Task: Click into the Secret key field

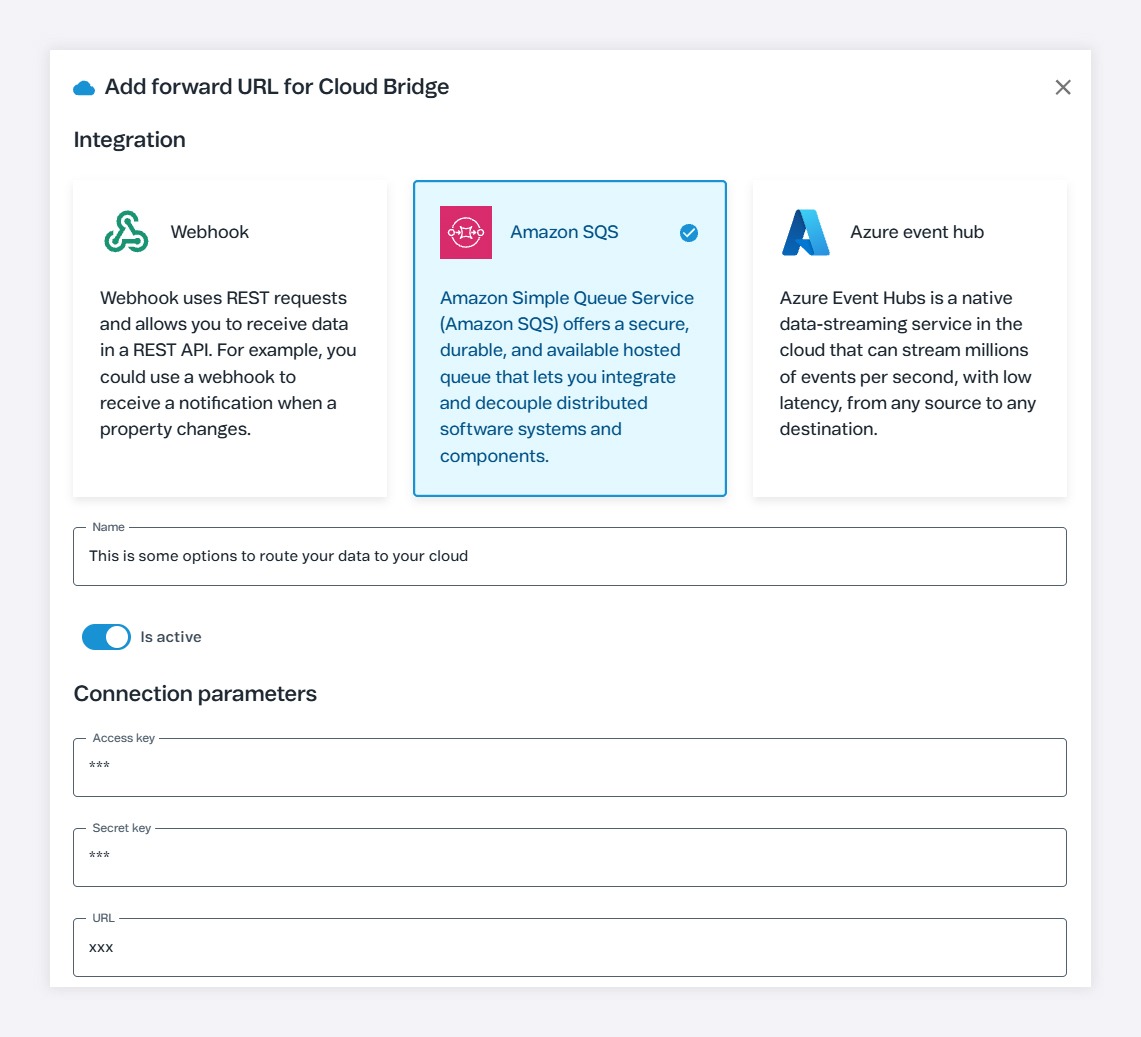Action: (x=569, y=857)
